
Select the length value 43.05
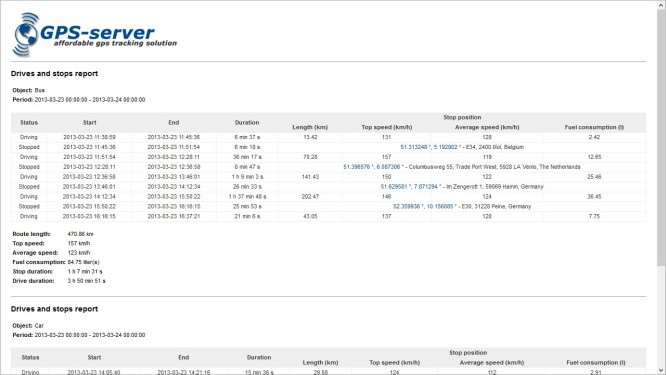point(310,216)
